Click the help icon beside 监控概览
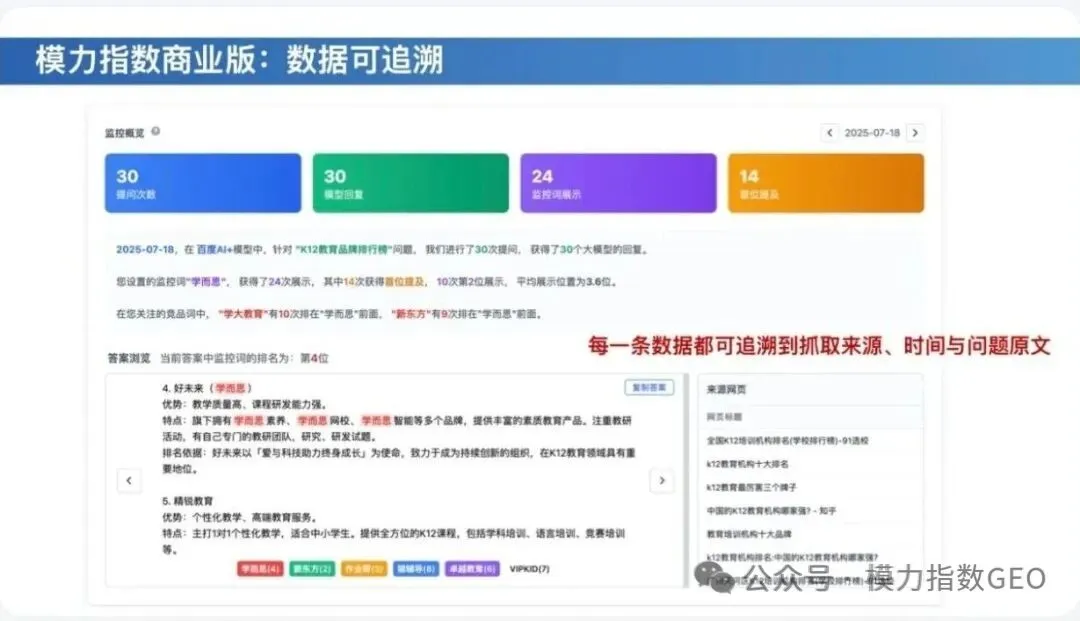Screen dimensions: 1080x621 click(x=156, y=131)
